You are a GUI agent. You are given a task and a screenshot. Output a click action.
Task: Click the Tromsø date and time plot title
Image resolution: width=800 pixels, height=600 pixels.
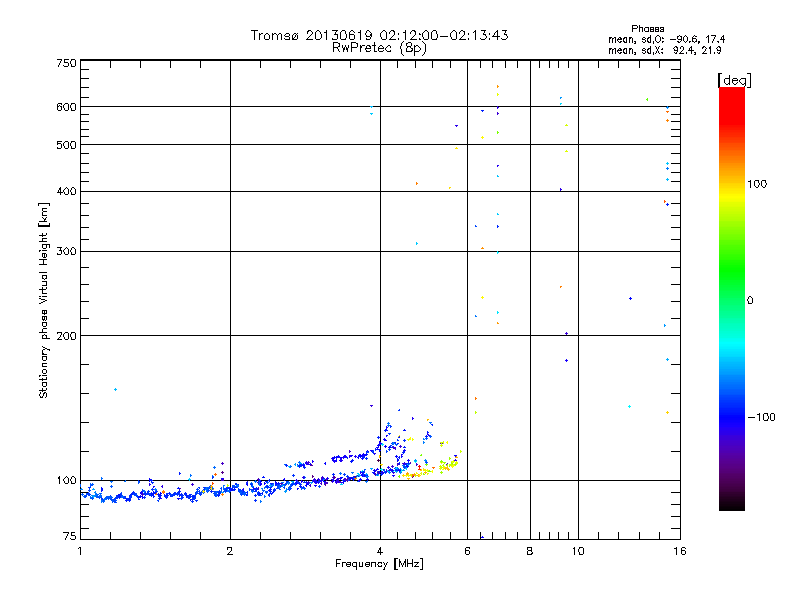click(x=379, y=35)
